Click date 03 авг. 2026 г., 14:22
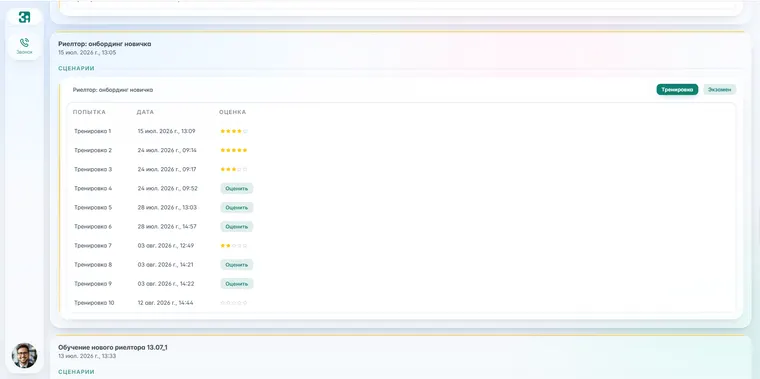The width and height of the screenshot is (760, 379). [x=166, y=284]
